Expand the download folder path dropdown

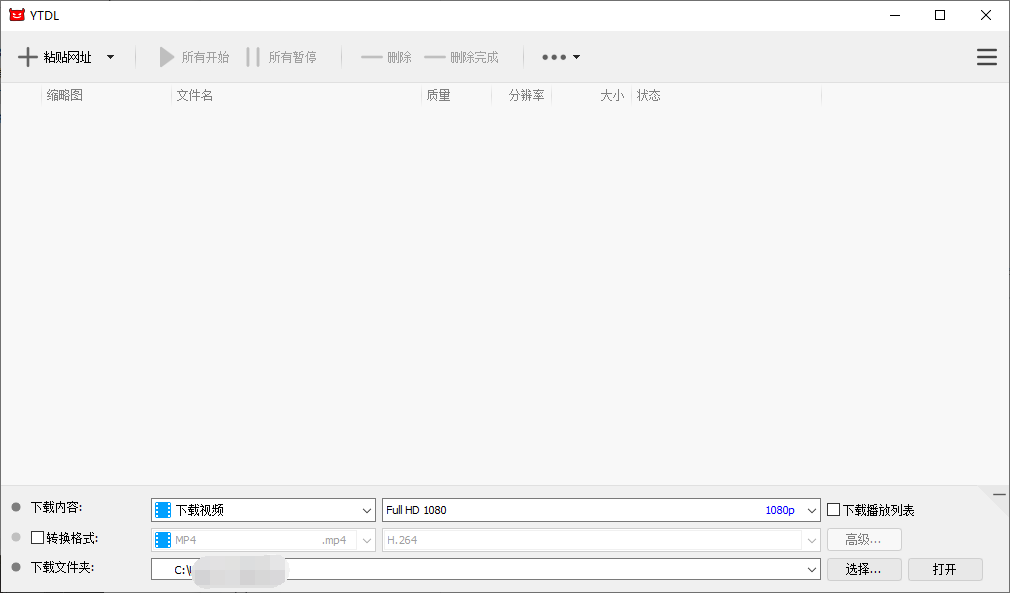point(811,569)
